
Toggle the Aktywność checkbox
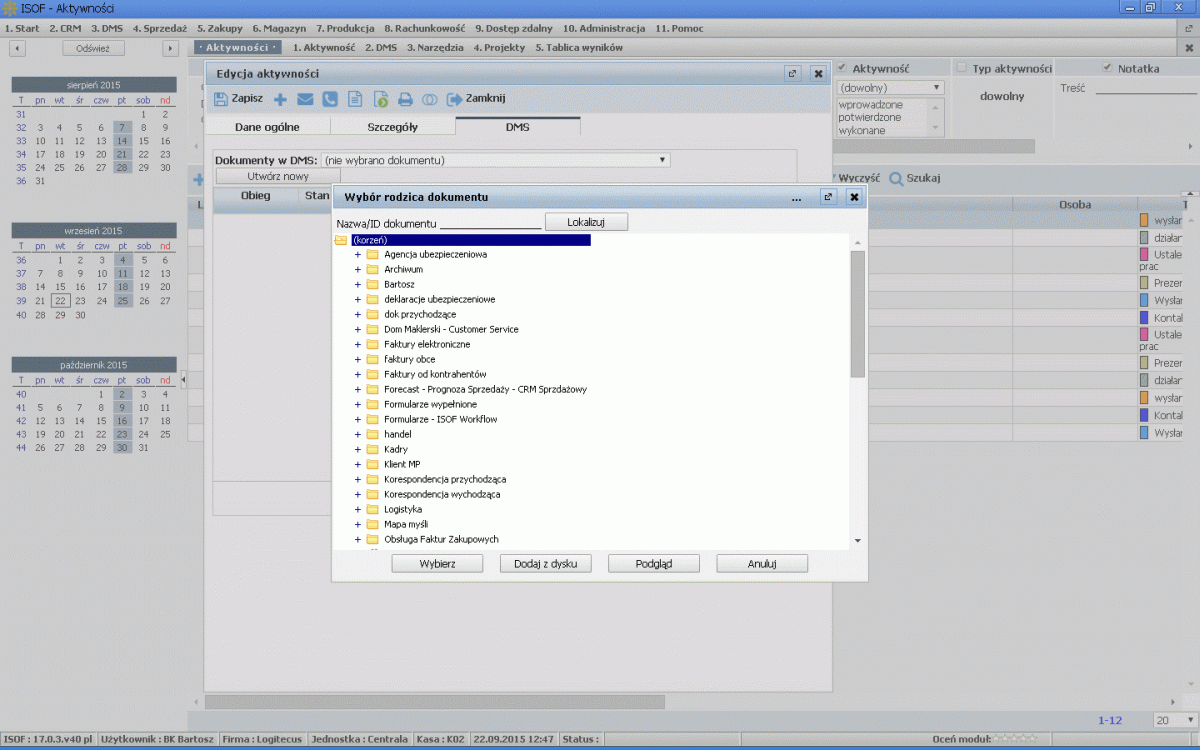(x=842, y=68)
